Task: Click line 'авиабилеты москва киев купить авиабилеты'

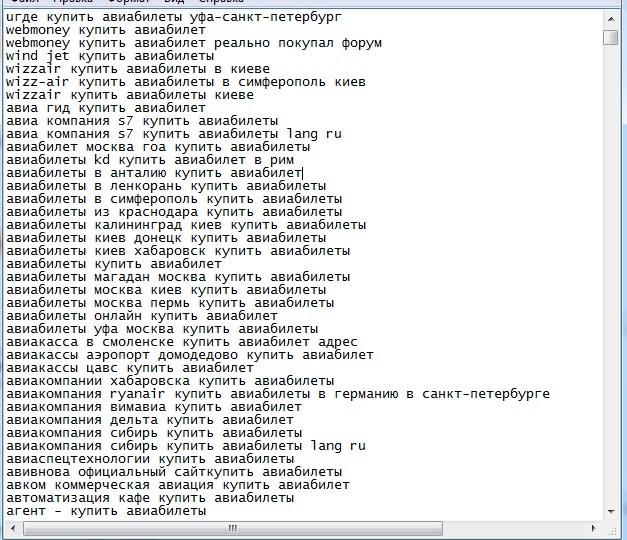Action: pyautogui.click(x=166, y=290)
